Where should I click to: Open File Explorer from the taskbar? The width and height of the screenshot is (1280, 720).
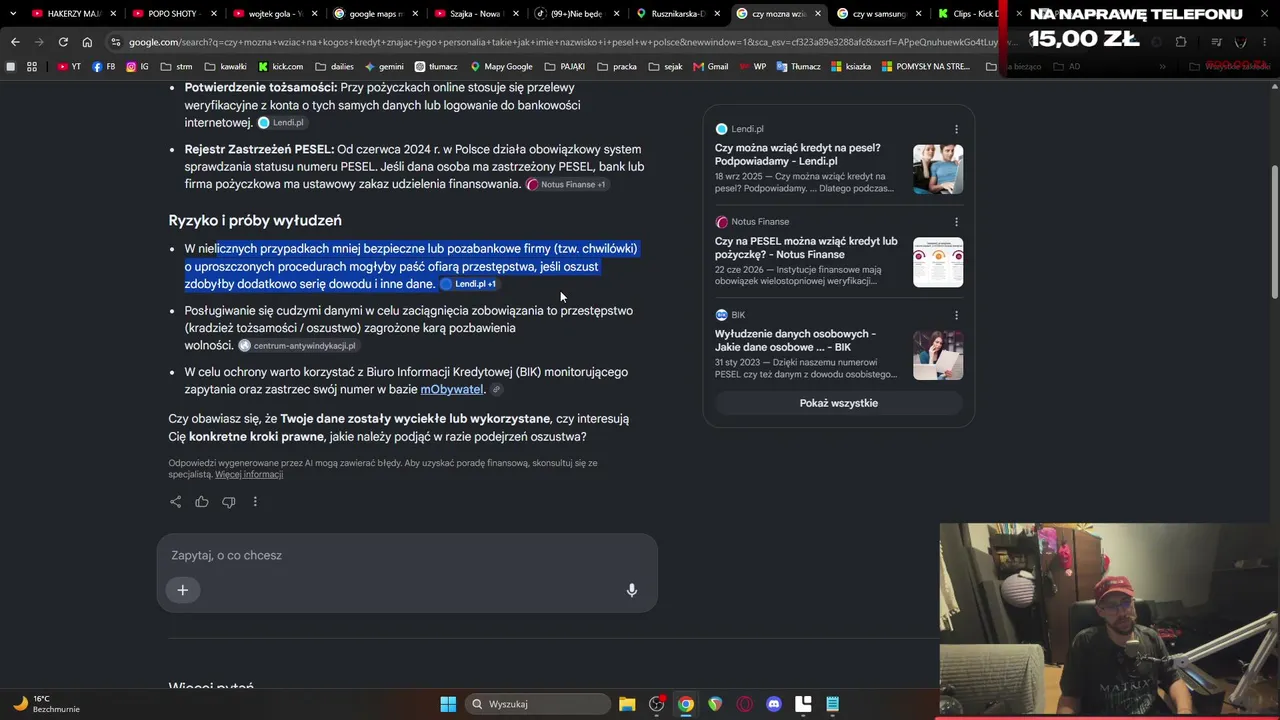(627, 704)
